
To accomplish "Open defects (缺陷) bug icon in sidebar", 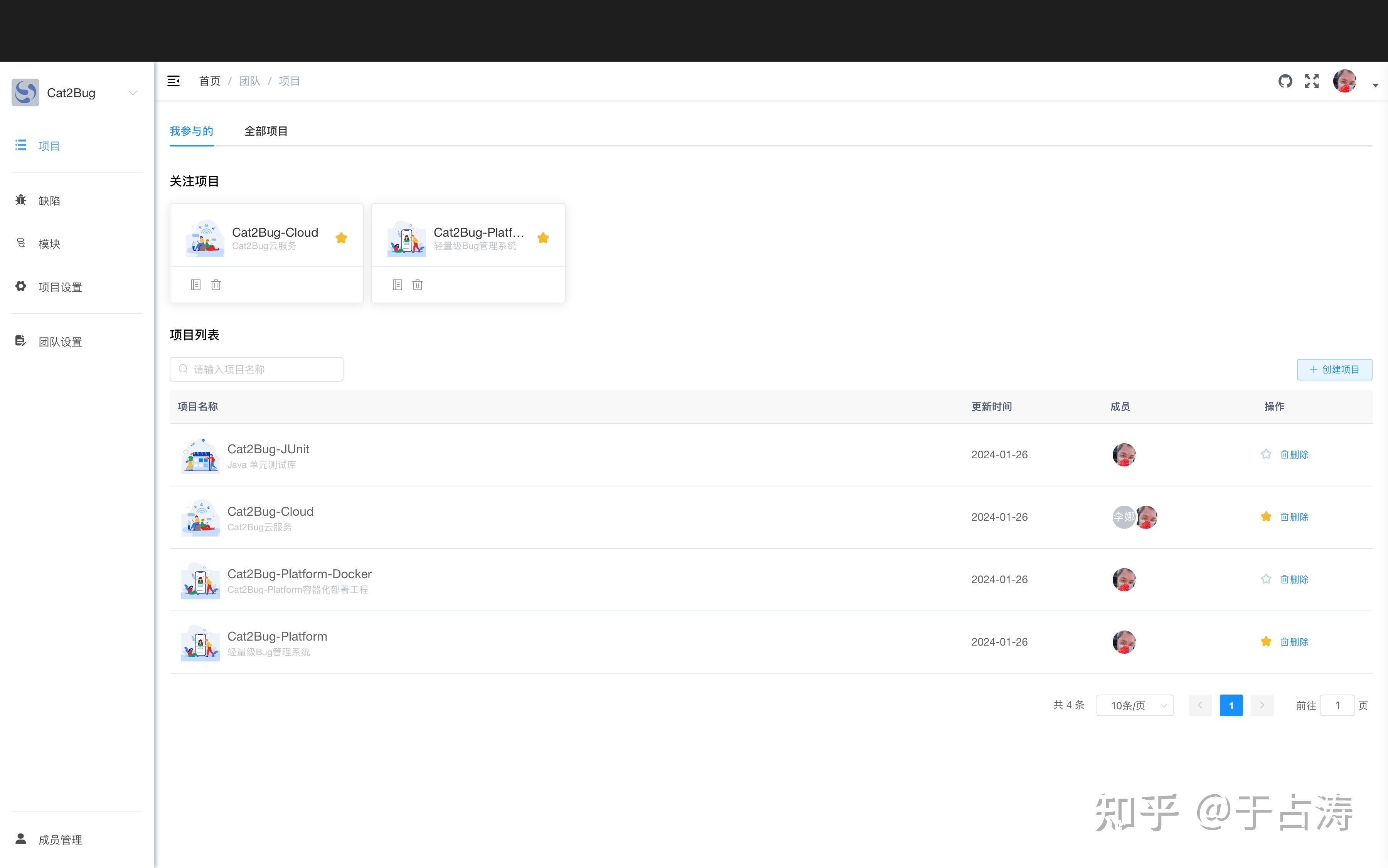I will [x=21, y=200].
